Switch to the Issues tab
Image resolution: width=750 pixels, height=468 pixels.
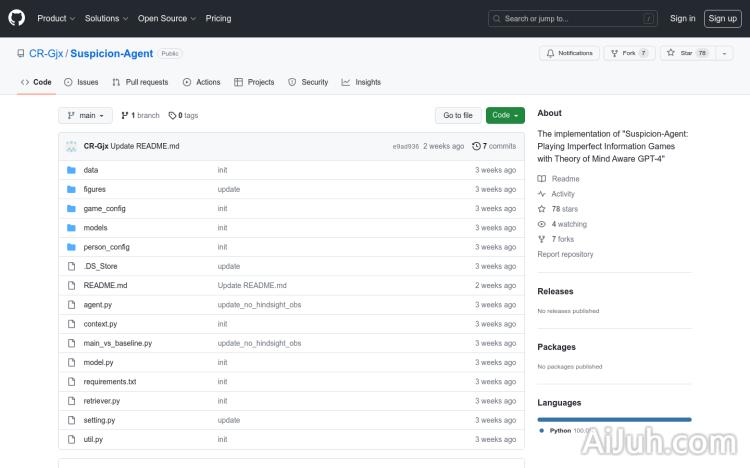point(81,82)
